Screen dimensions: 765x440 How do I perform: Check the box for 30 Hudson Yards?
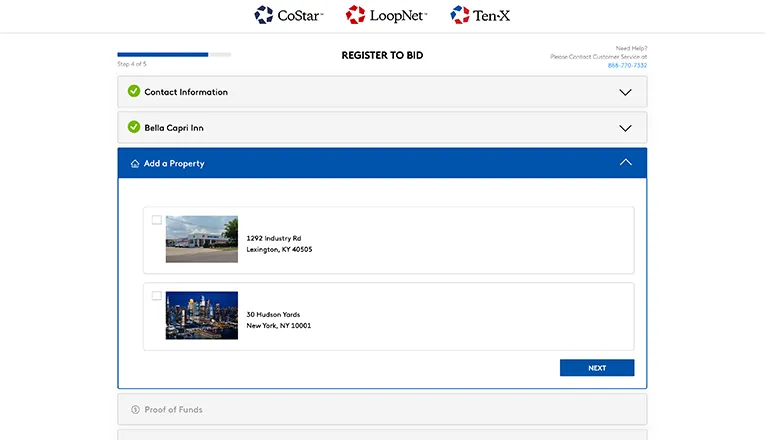157,296
